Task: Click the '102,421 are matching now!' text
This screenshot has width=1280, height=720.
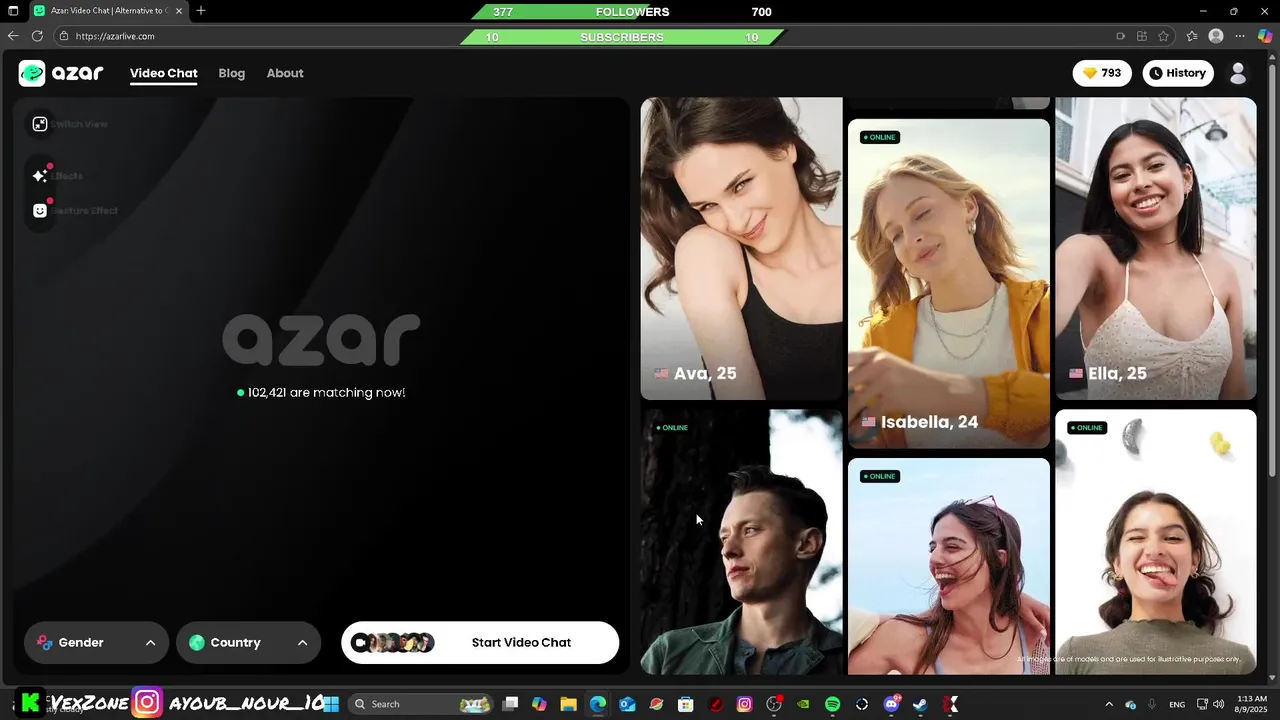Action: 326,393
